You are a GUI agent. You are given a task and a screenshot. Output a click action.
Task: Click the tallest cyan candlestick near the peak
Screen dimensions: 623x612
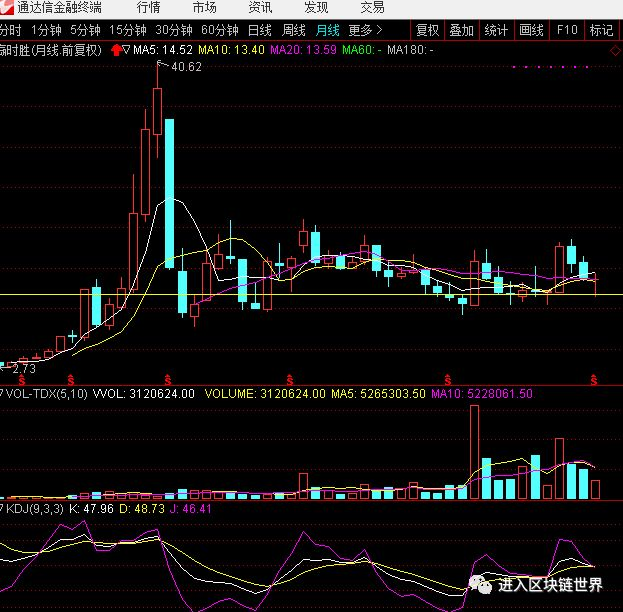pyautogui.click(x=169, y=194)
